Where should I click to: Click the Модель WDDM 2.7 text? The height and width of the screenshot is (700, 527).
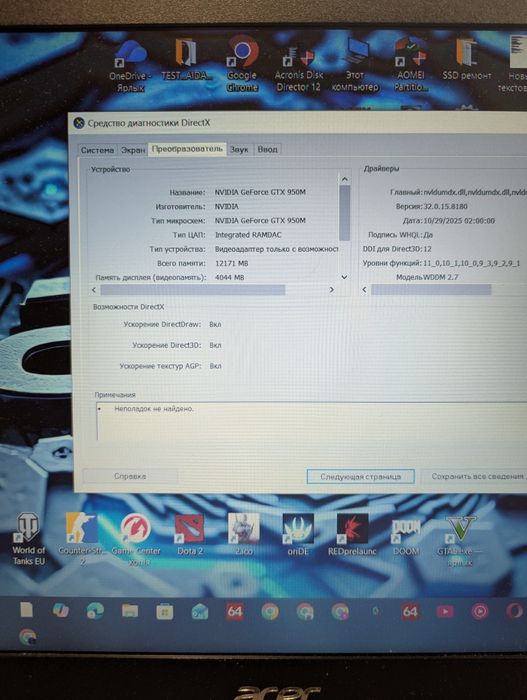click(427, 277)
